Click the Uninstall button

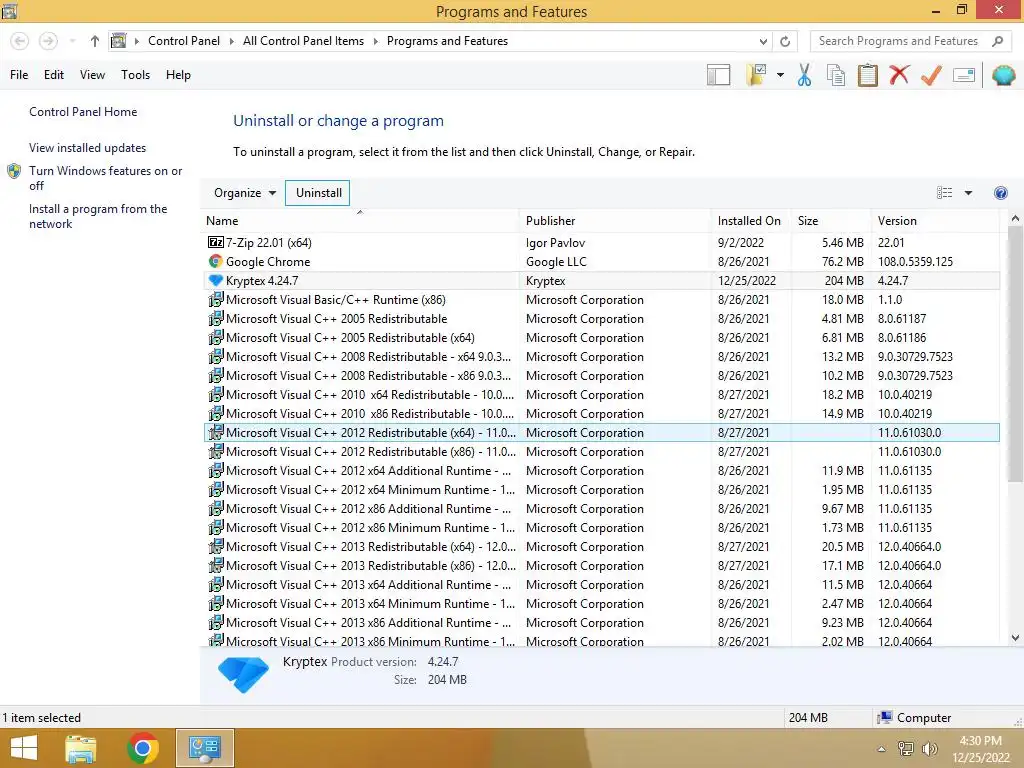(x=318, y=193)
